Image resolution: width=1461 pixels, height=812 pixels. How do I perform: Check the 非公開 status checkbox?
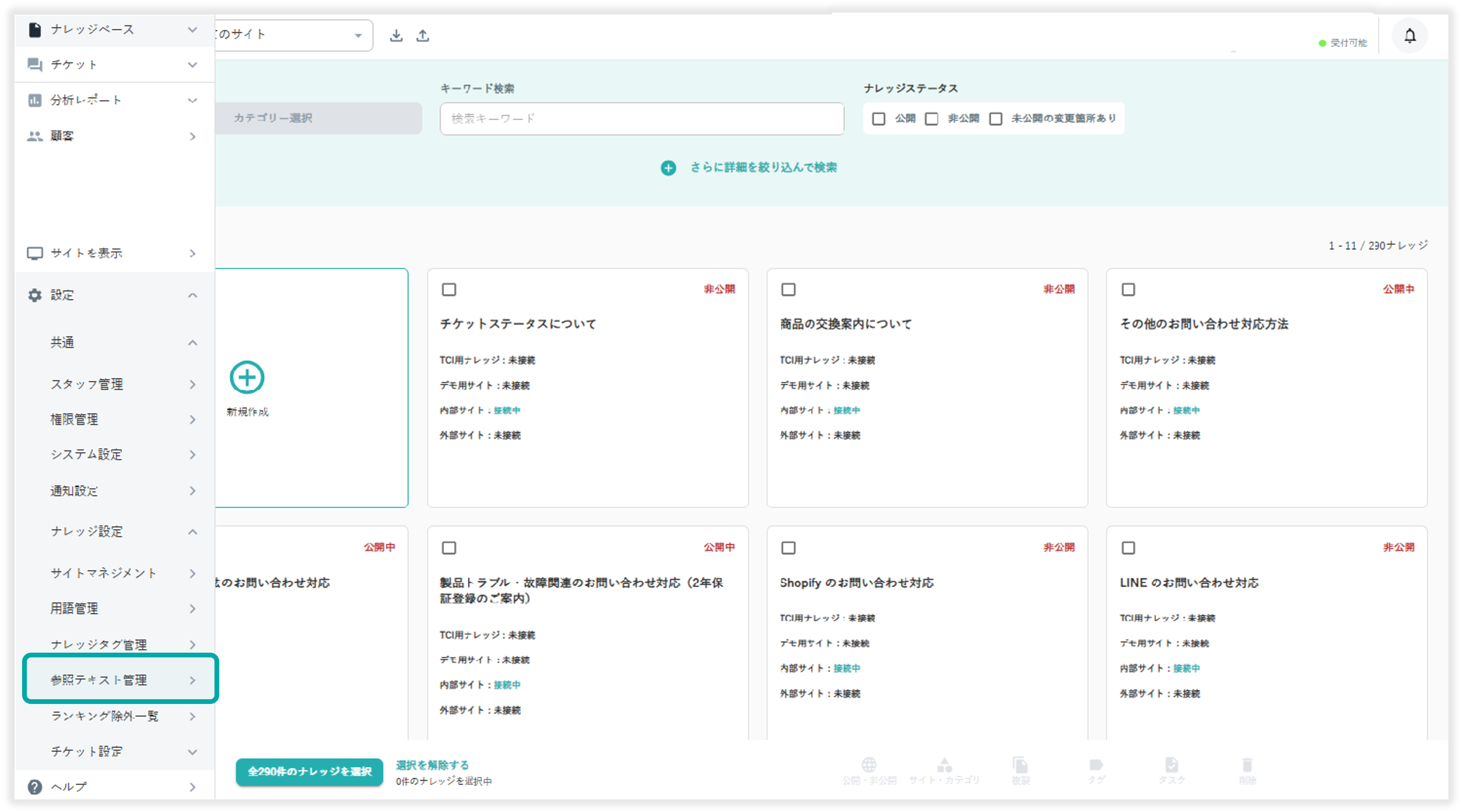[x=931, y=119]
